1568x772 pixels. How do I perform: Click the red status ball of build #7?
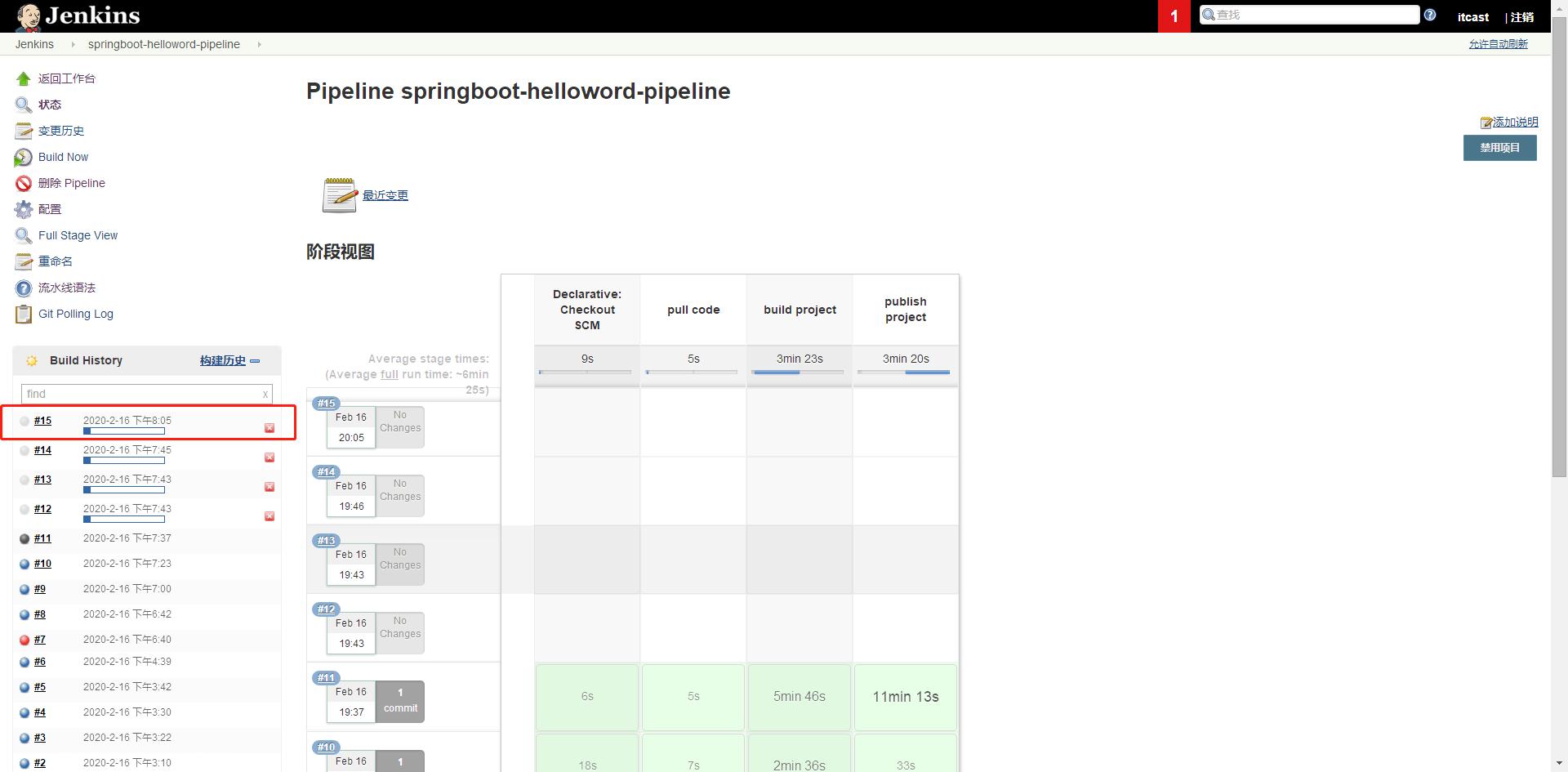tap(24, 640)
